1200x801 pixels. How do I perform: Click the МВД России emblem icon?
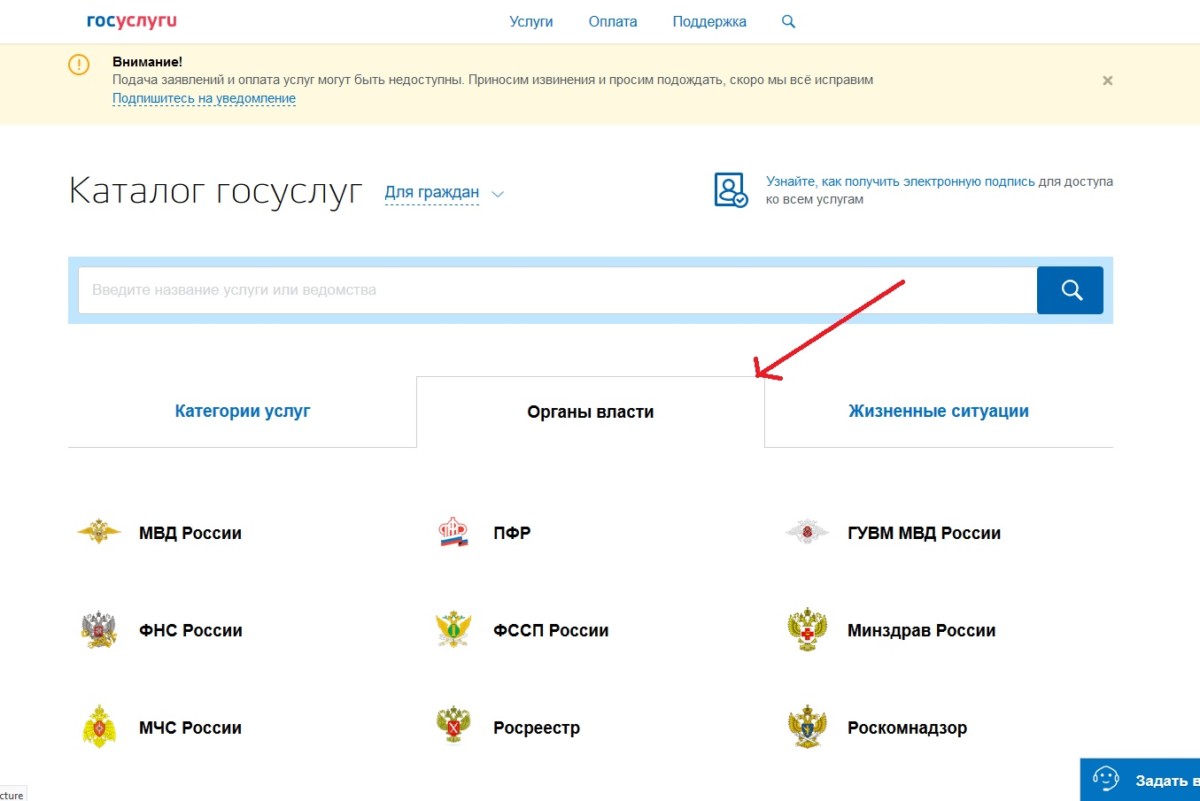[x=99, y=533]
